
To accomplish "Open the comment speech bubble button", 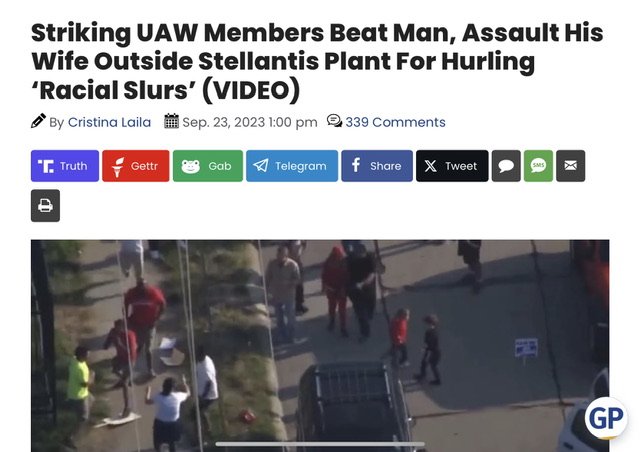I will [x=506, y=166].
